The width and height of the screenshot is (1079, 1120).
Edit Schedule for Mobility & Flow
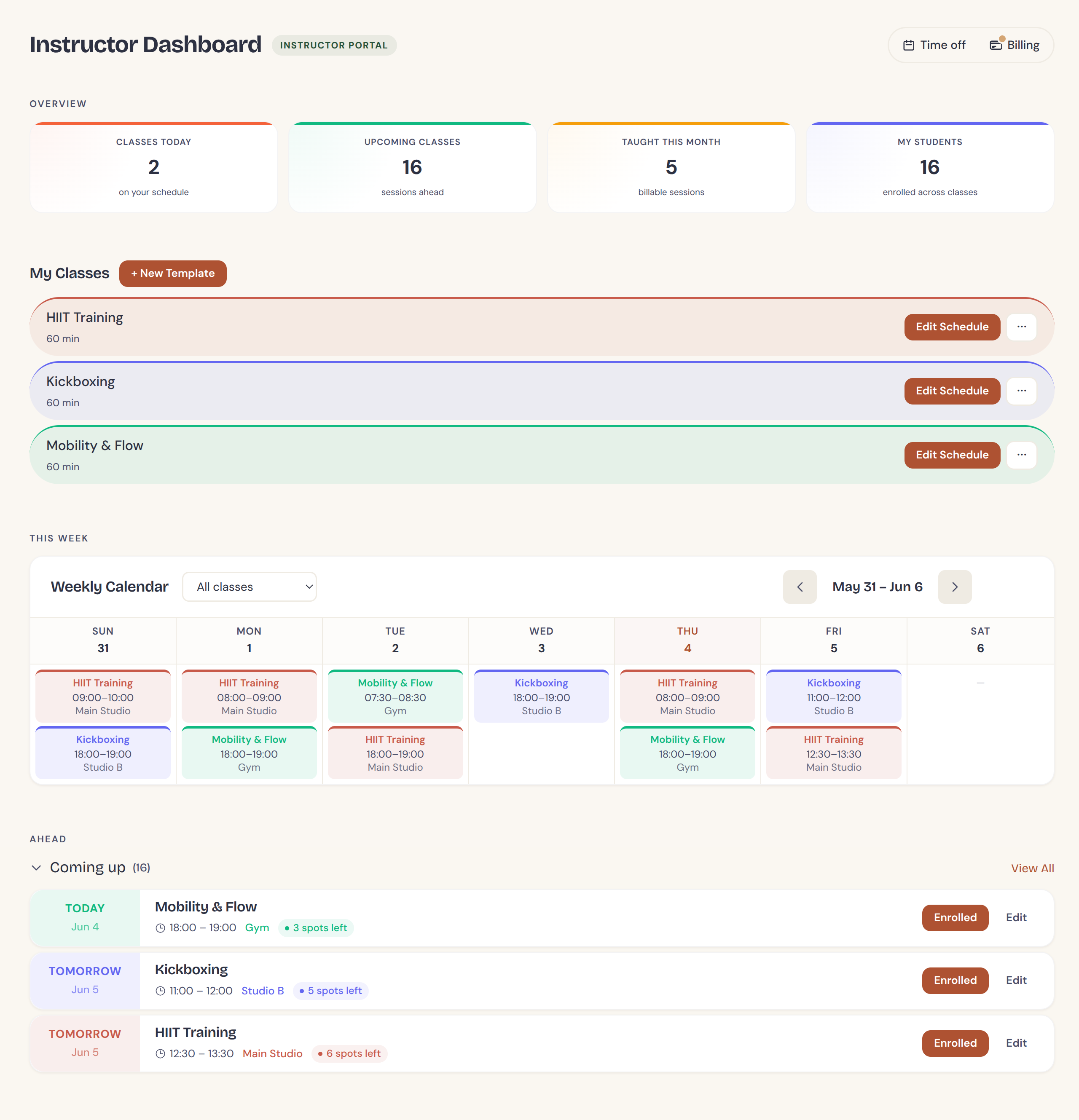pyautogui.click(x=952, y=455)
